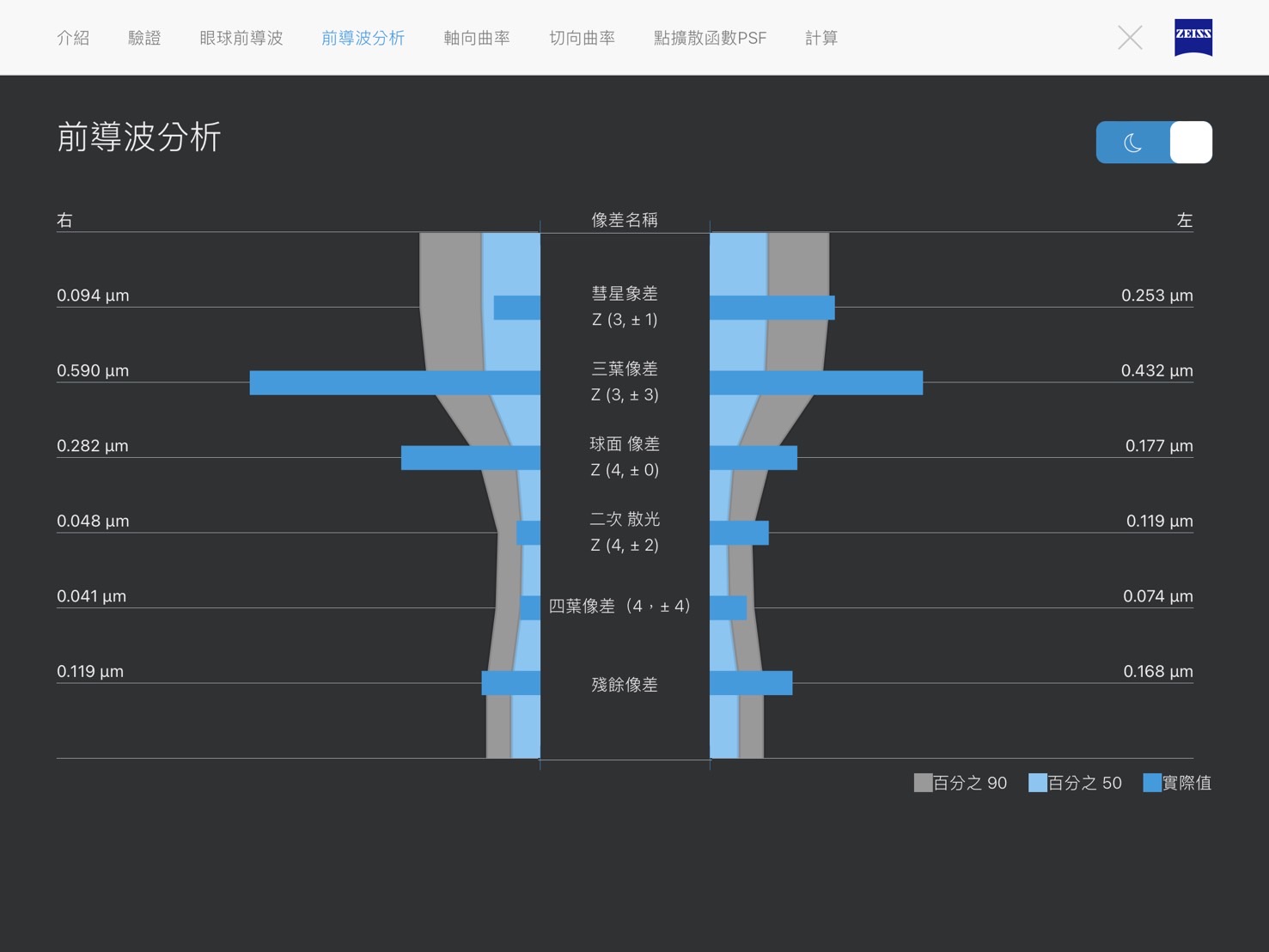This screenshot has width=1269, height=952.
Task: Click the 左 eye header
Action: coord(1185,220)
